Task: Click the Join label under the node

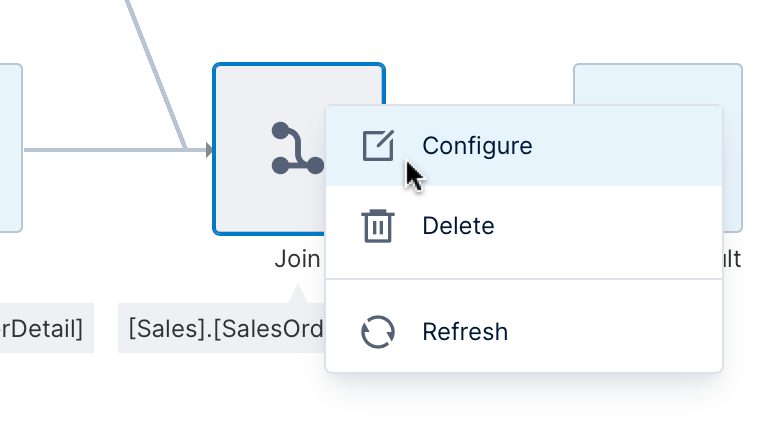Action: tap(297, 259)
